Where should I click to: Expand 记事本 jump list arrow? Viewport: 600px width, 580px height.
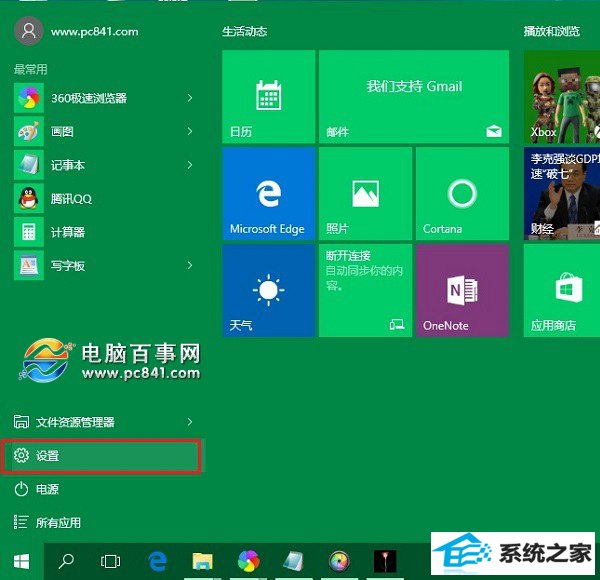click(190, 165)
